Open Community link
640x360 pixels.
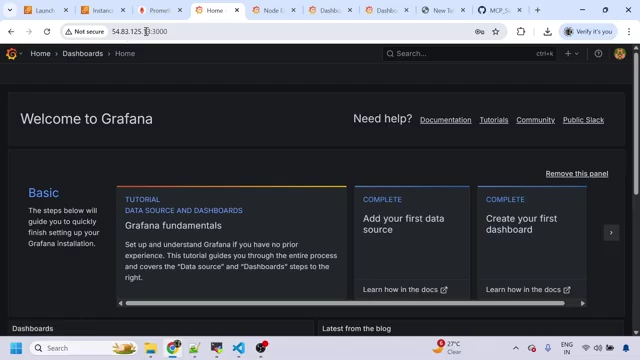[x=535, y=120]
